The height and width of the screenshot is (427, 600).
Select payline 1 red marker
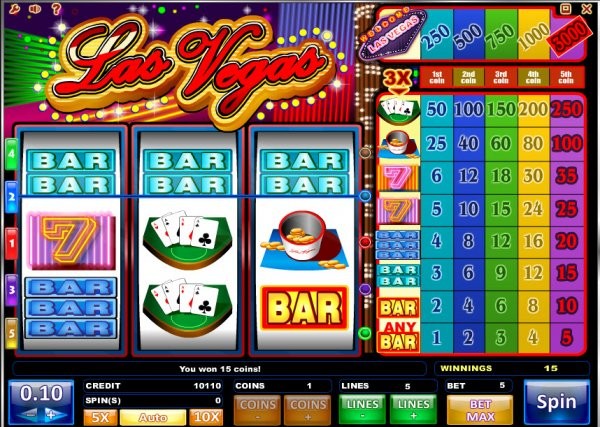pos(11,243)
